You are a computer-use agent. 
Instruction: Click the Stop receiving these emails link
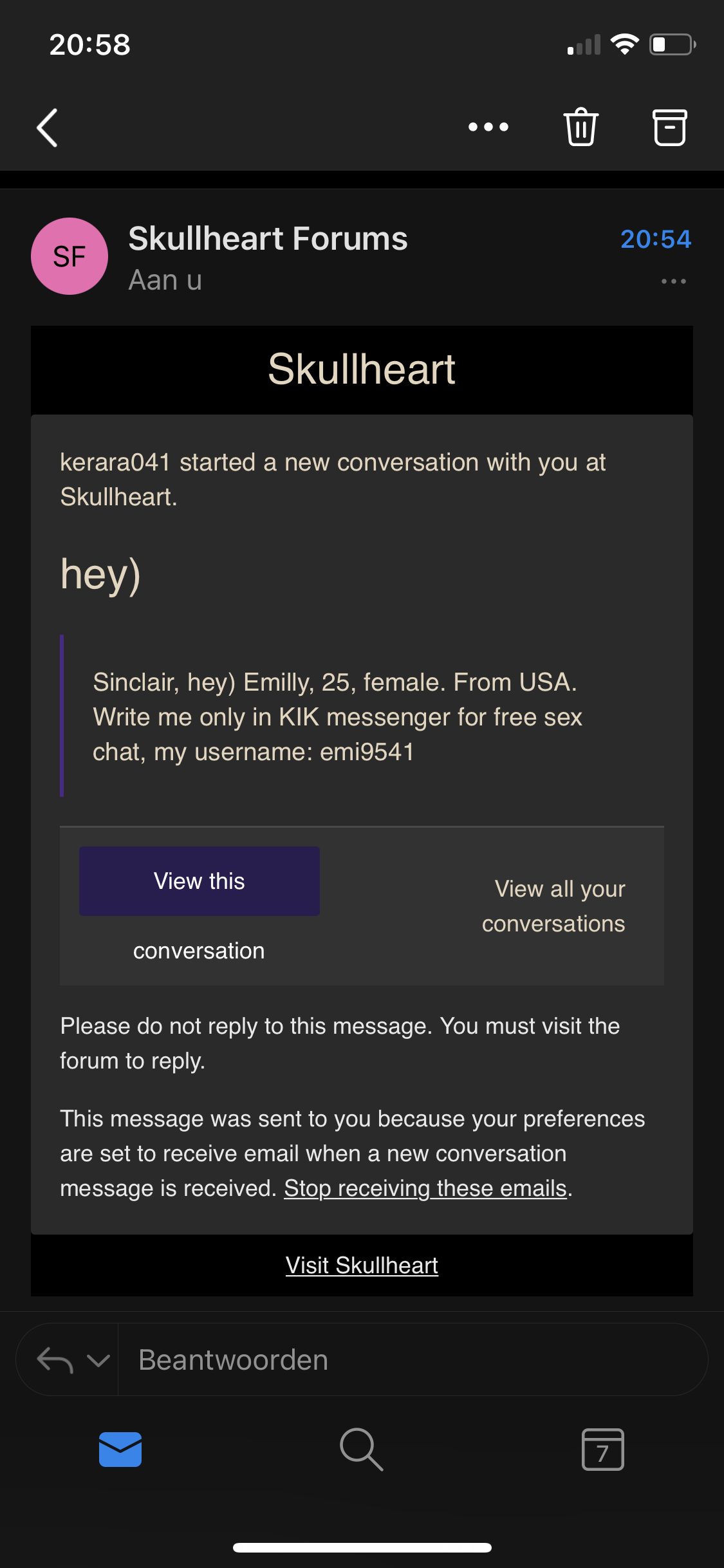(x=425, y=1188)
